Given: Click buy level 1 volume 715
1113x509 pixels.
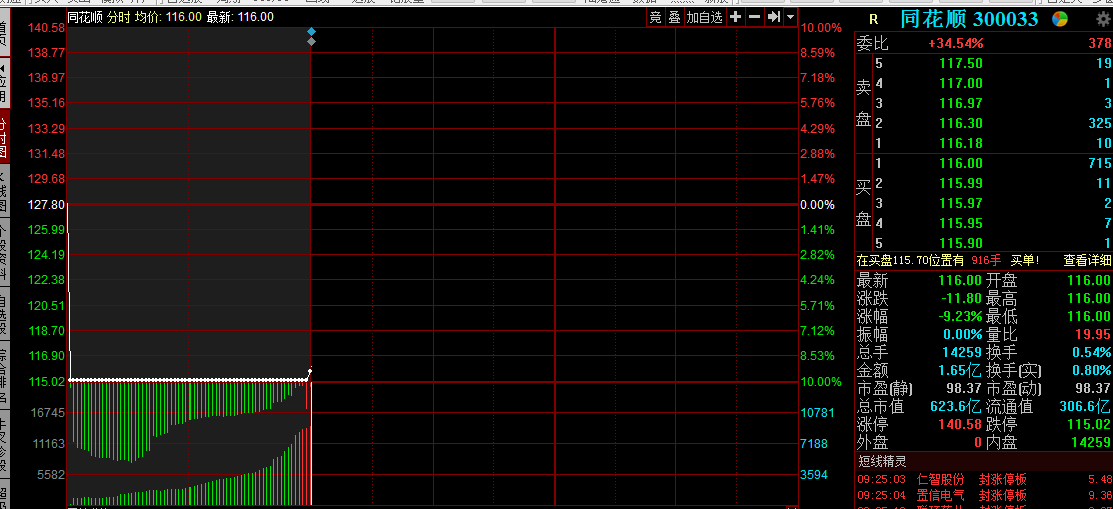Looking at the screenshot, I should (x=1100, y=164).
